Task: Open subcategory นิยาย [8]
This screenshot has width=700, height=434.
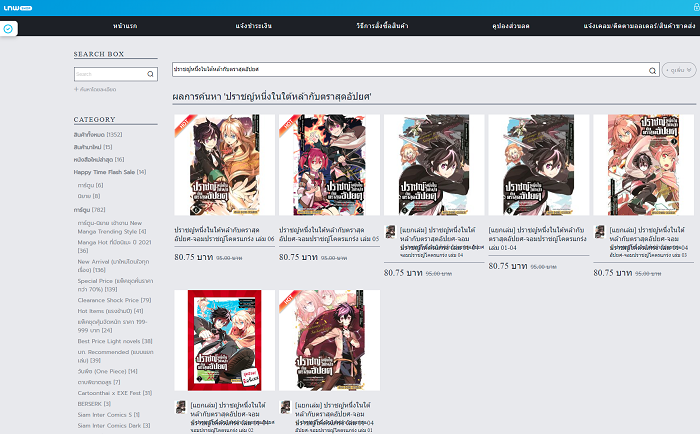Action: click(x=89, y=196)
